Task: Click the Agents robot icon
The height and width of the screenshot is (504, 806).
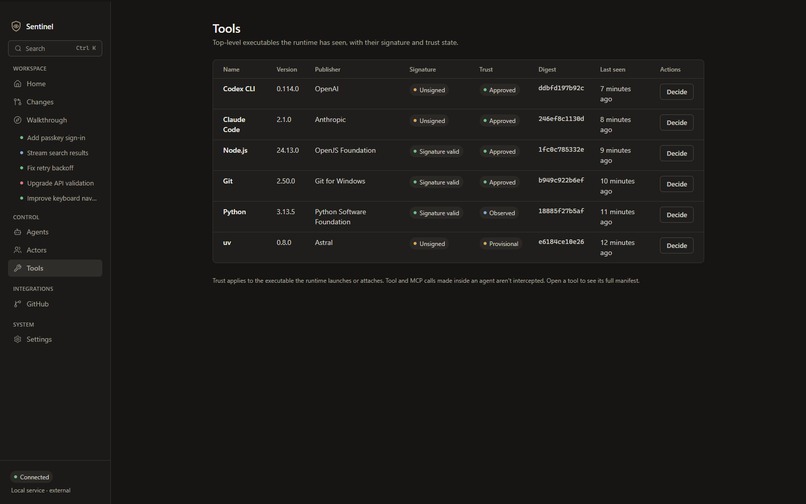Action: [x=17, y=232]
